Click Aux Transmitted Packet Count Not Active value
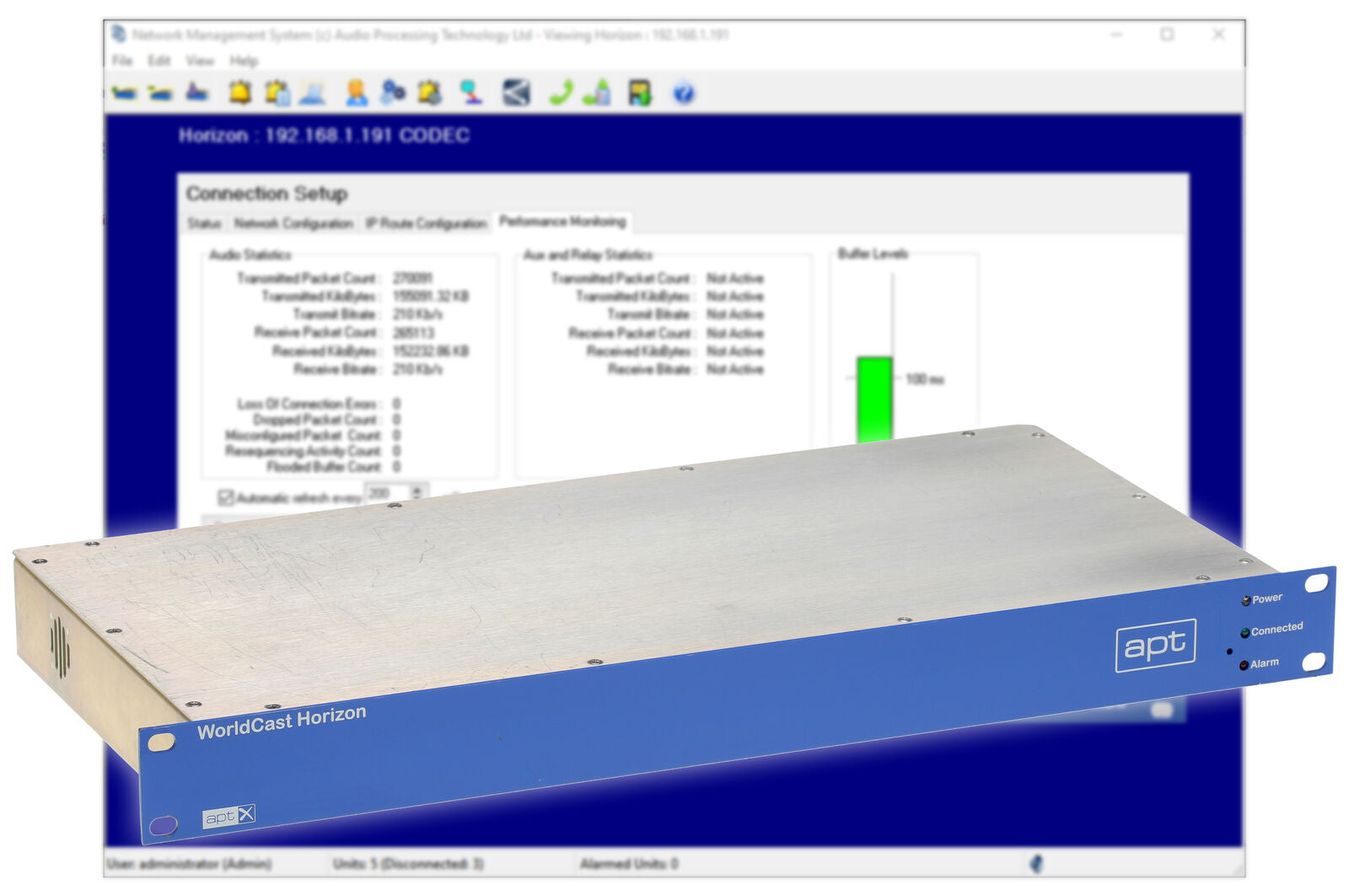This screenshot has width=1349, height=896. tap(735, 278)
